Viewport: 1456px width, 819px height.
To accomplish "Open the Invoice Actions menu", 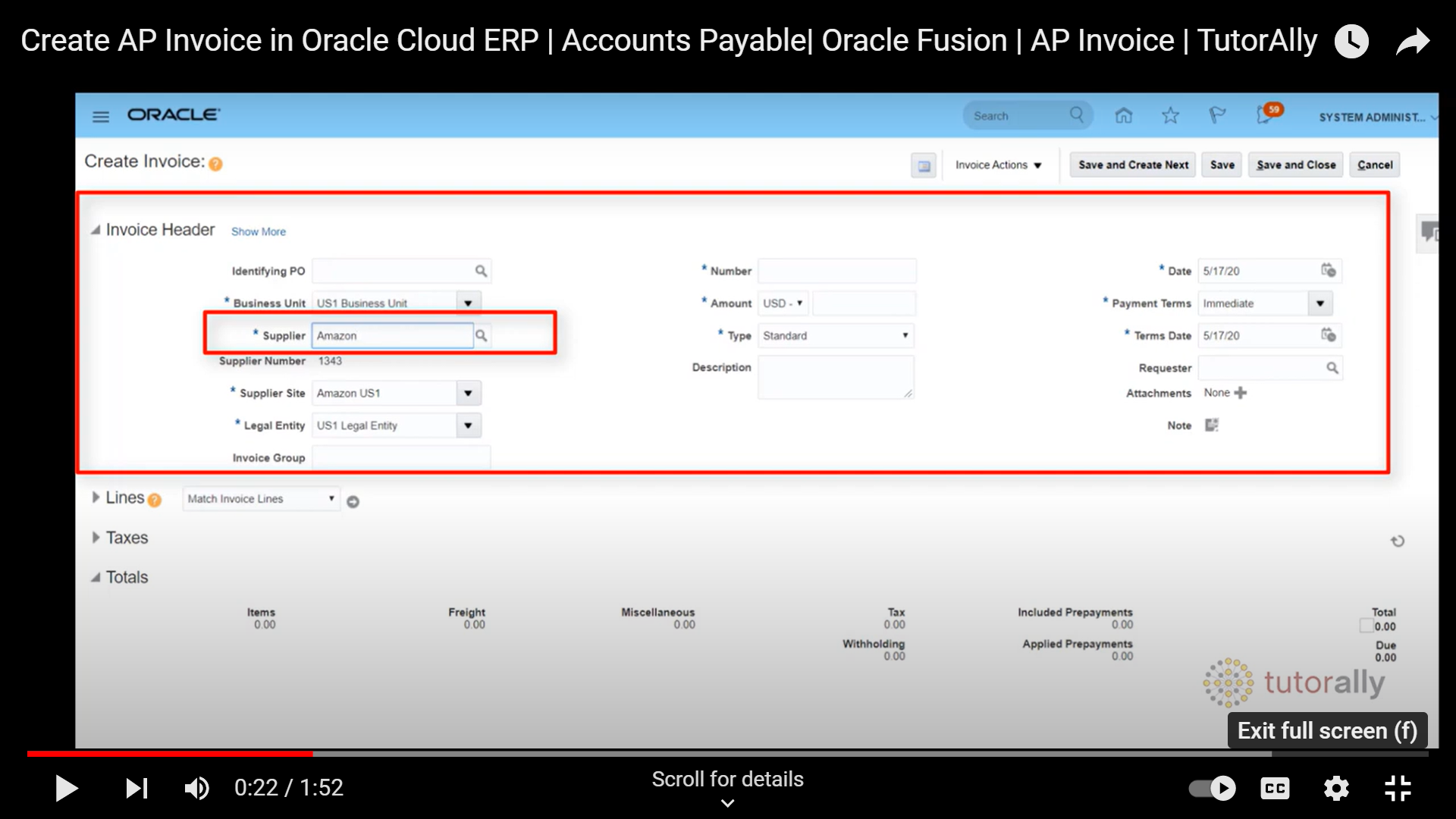I will 998,165.
